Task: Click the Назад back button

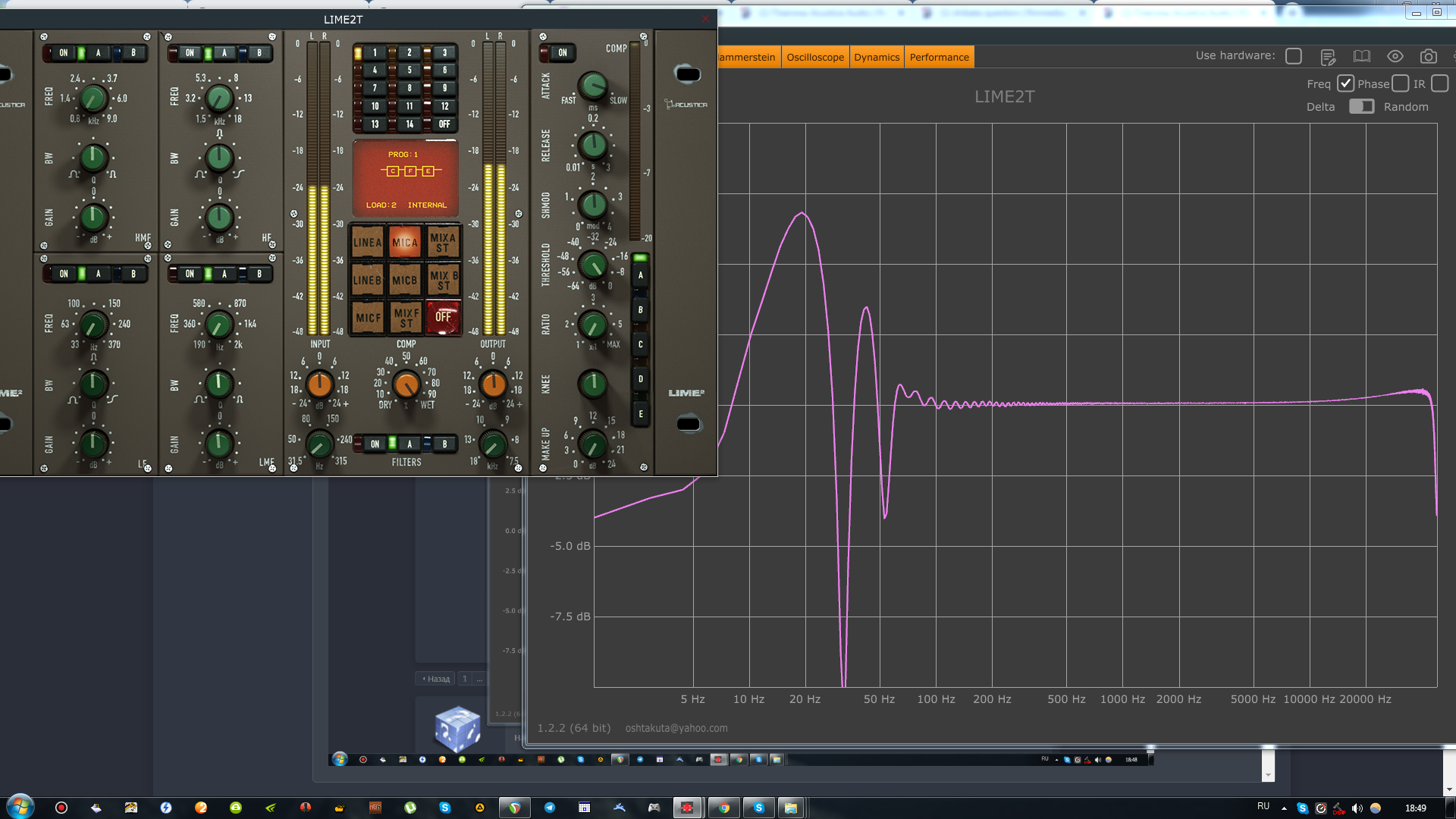Action: point(436,679)
